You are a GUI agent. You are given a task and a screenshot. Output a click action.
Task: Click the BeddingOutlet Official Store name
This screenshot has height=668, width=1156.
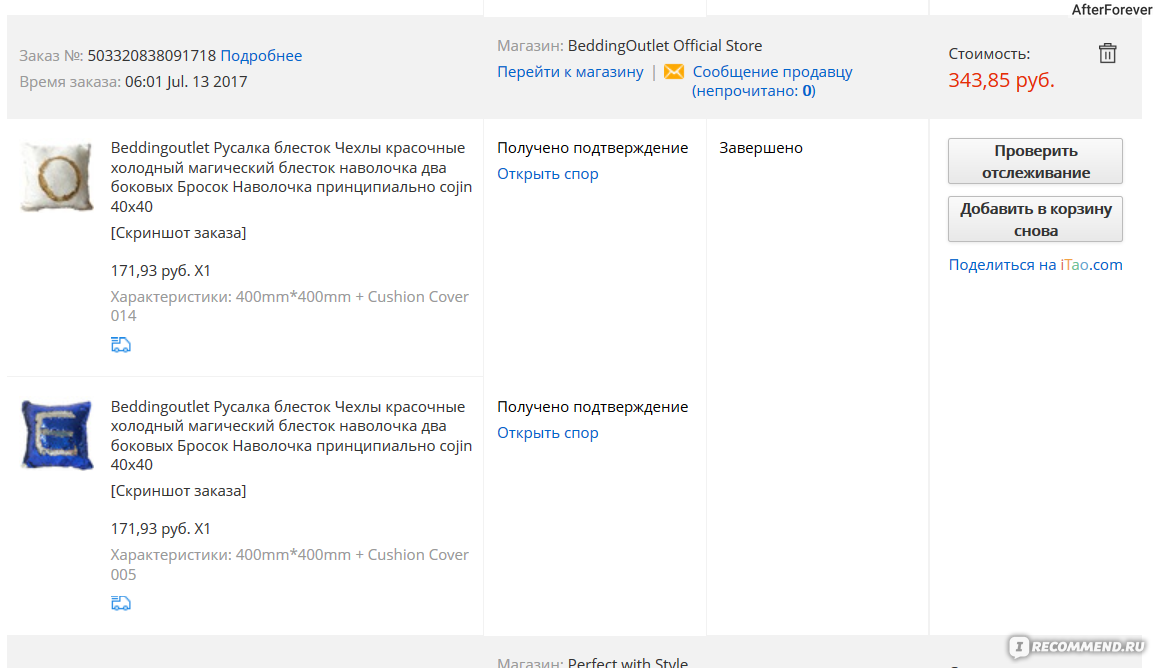point(665,46)
